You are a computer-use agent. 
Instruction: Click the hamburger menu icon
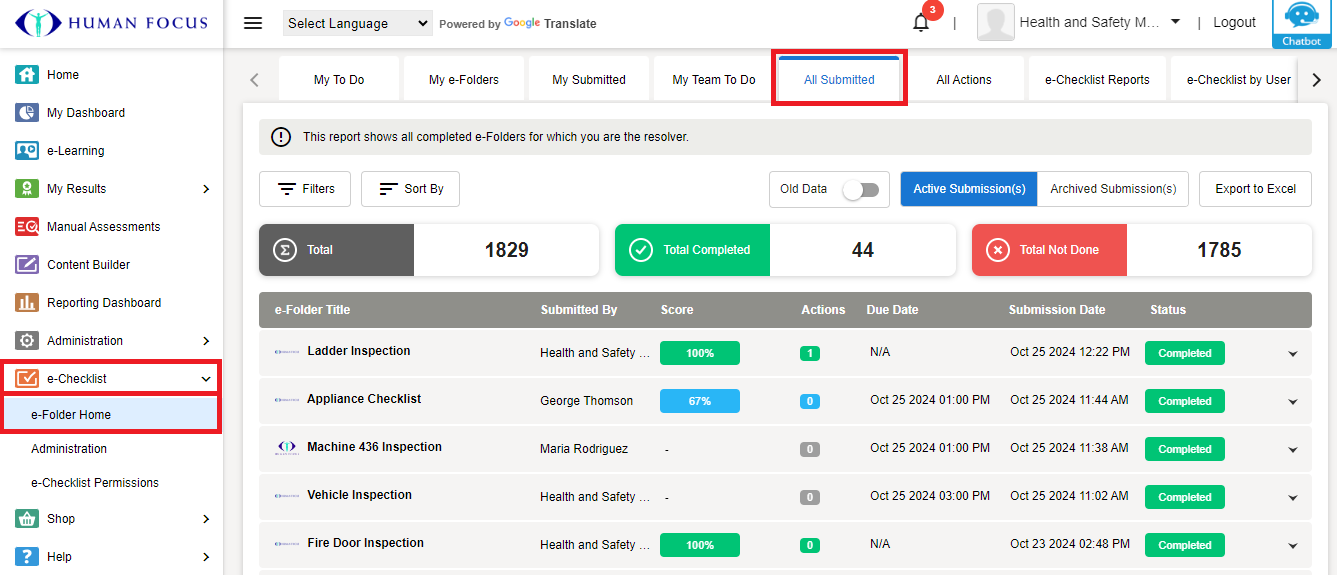click(x=253, y=23)
